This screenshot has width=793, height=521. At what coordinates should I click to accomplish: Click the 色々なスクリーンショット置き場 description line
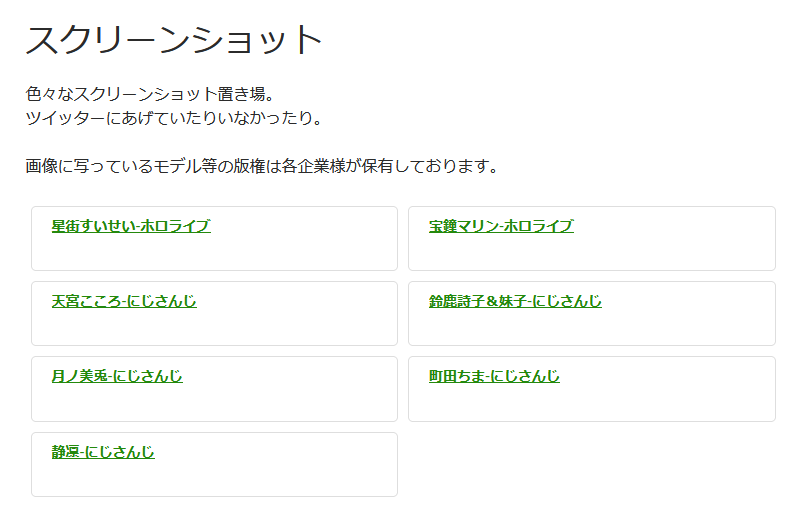(x=150, y=95)
